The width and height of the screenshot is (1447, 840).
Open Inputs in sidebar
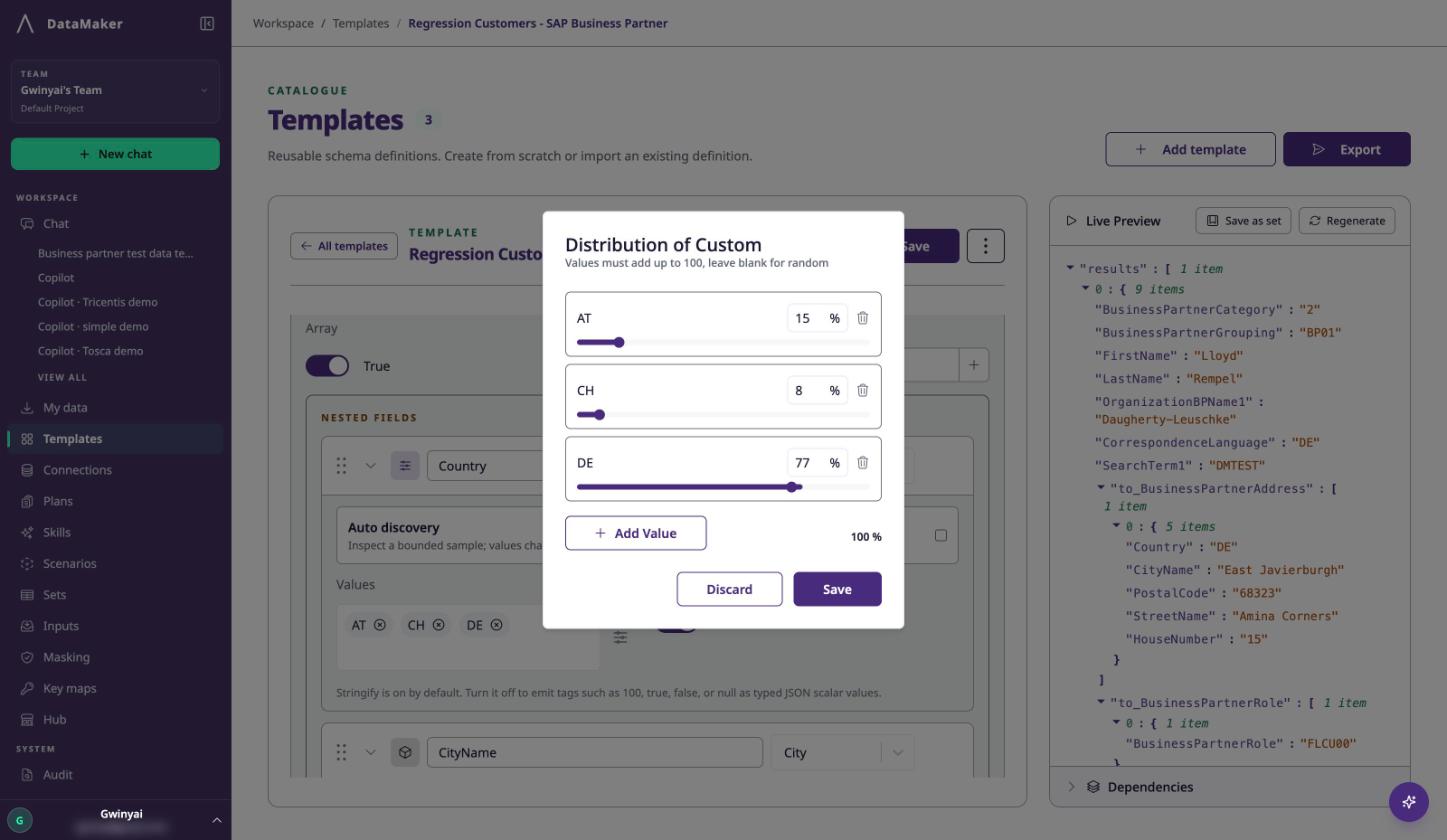pyautogui.click(x=115, y=626)
